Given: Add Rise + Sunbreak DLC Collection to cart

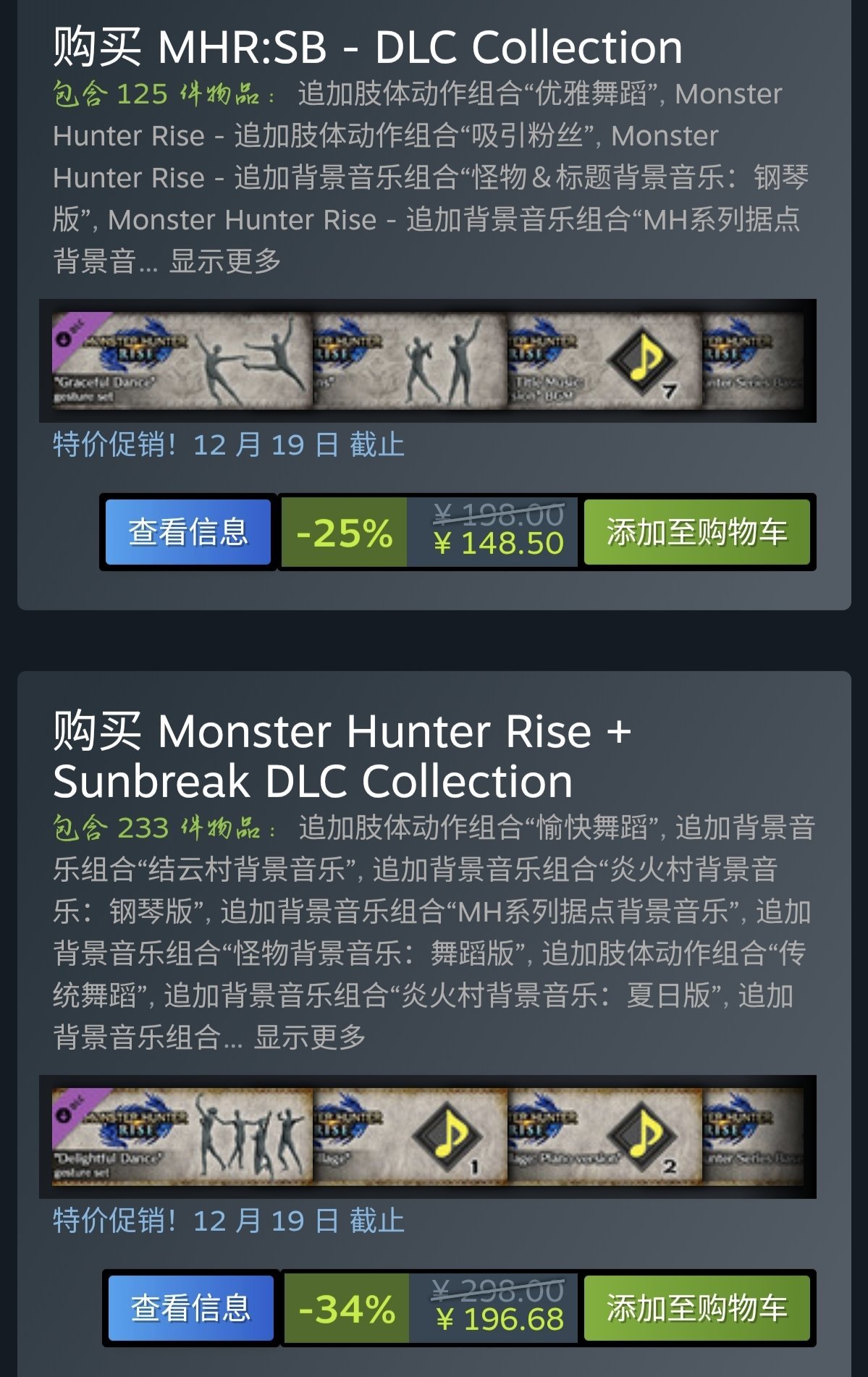Looking at the screenshot, I should tap(696, 1308).
